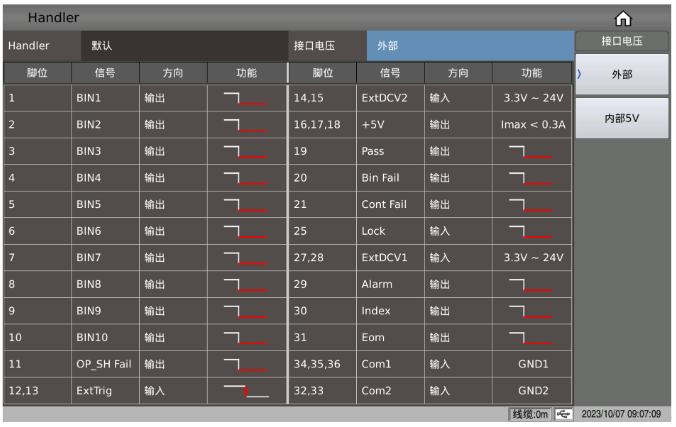Click the Alarm signal waveform icon
Viewport: 676px width, 427px height.
531,285
